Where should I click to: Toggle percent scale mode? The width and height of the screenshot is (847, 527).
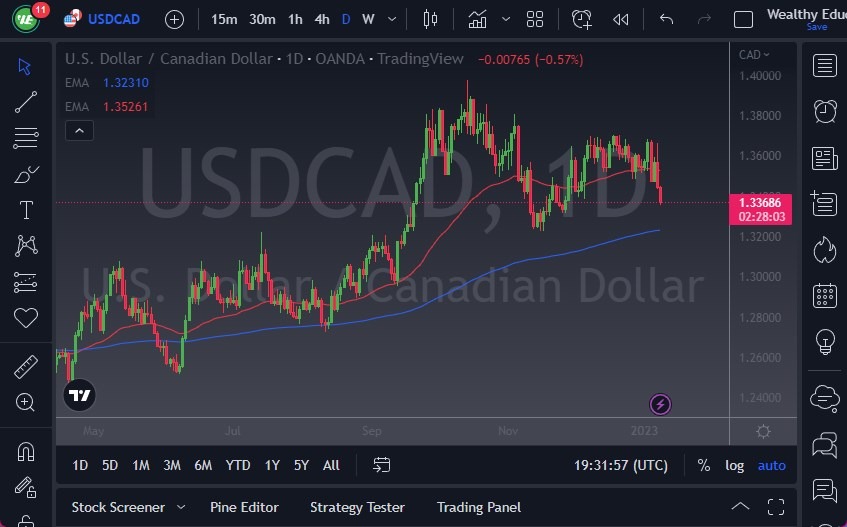(703, 465)
